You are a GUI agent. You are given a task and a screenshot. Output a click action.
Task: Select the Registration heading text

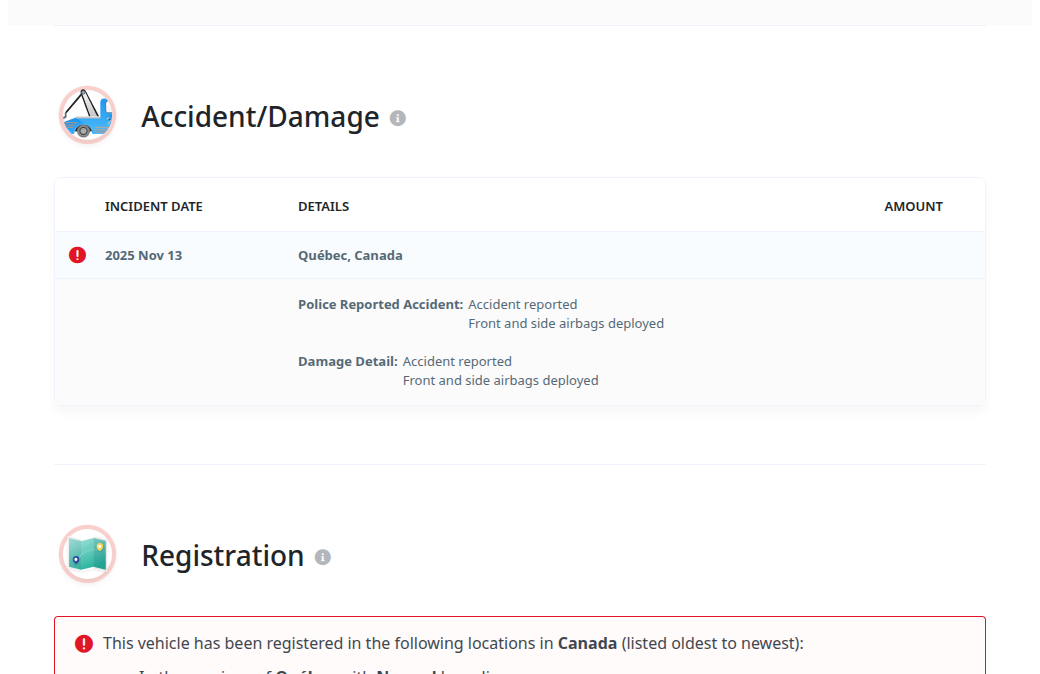tap(223, 556)
